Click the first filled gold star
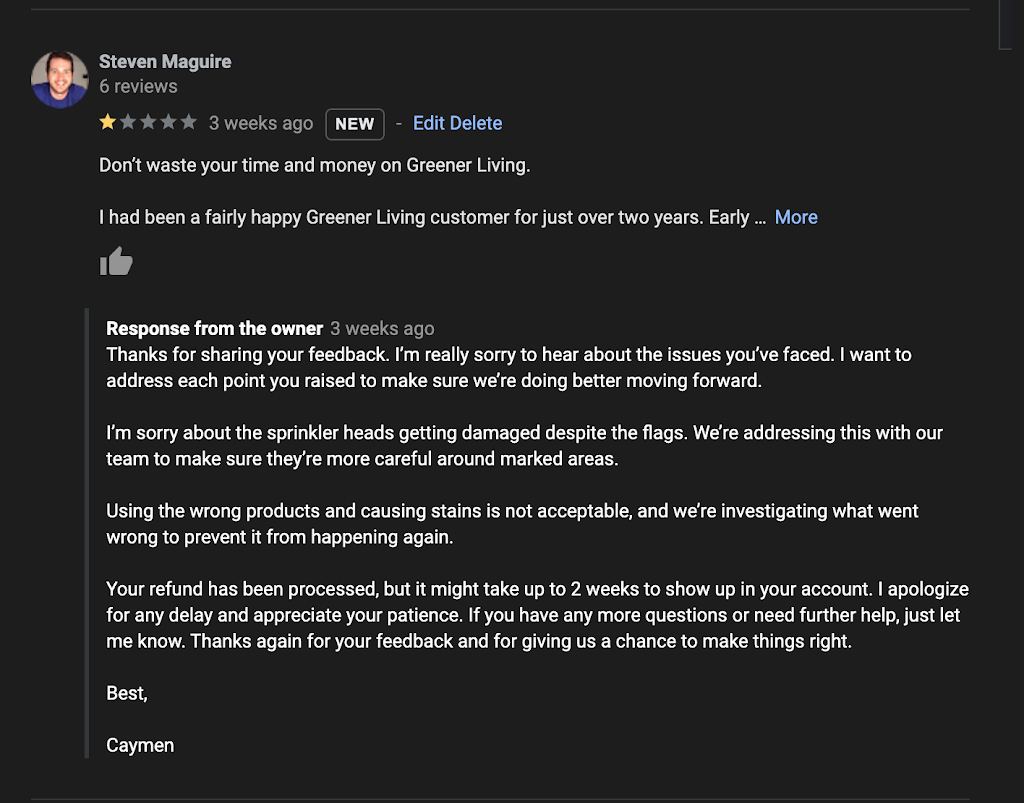Viewport: 1024px width, 803px height. (108, 122)
